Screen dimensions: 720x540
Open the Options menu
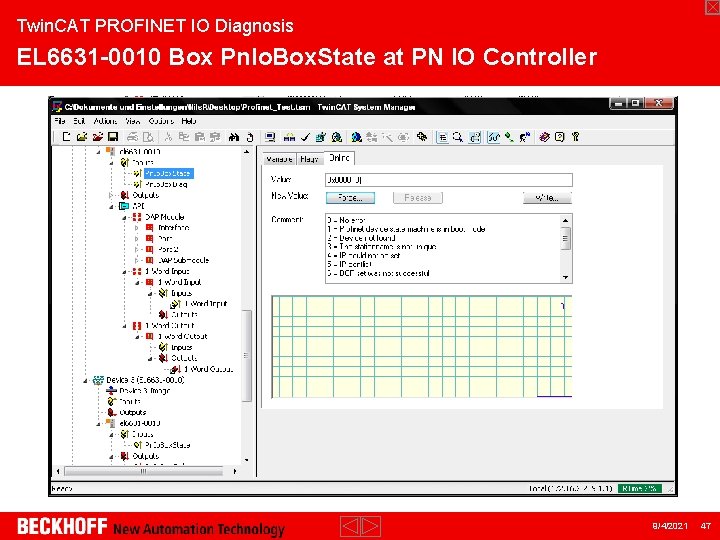point(161,121)
